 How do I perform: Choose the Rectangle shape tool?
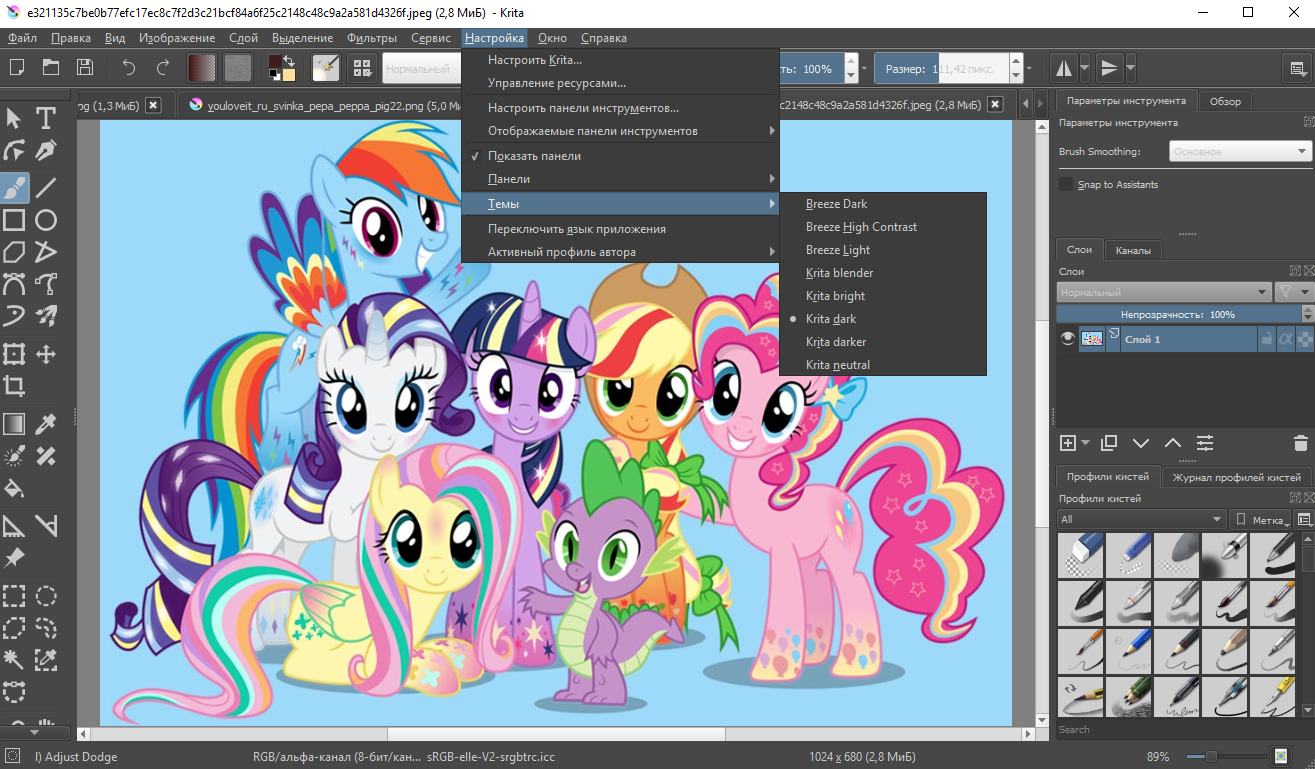14,220
